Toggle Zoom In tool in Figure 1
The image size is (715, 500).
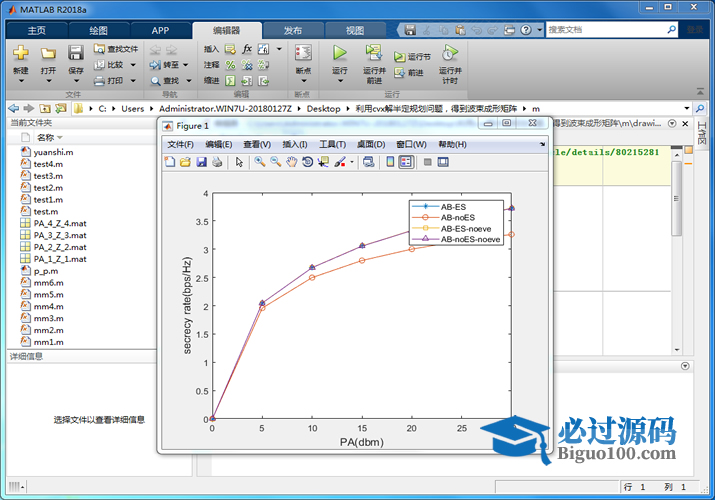[x=260, y=162]
